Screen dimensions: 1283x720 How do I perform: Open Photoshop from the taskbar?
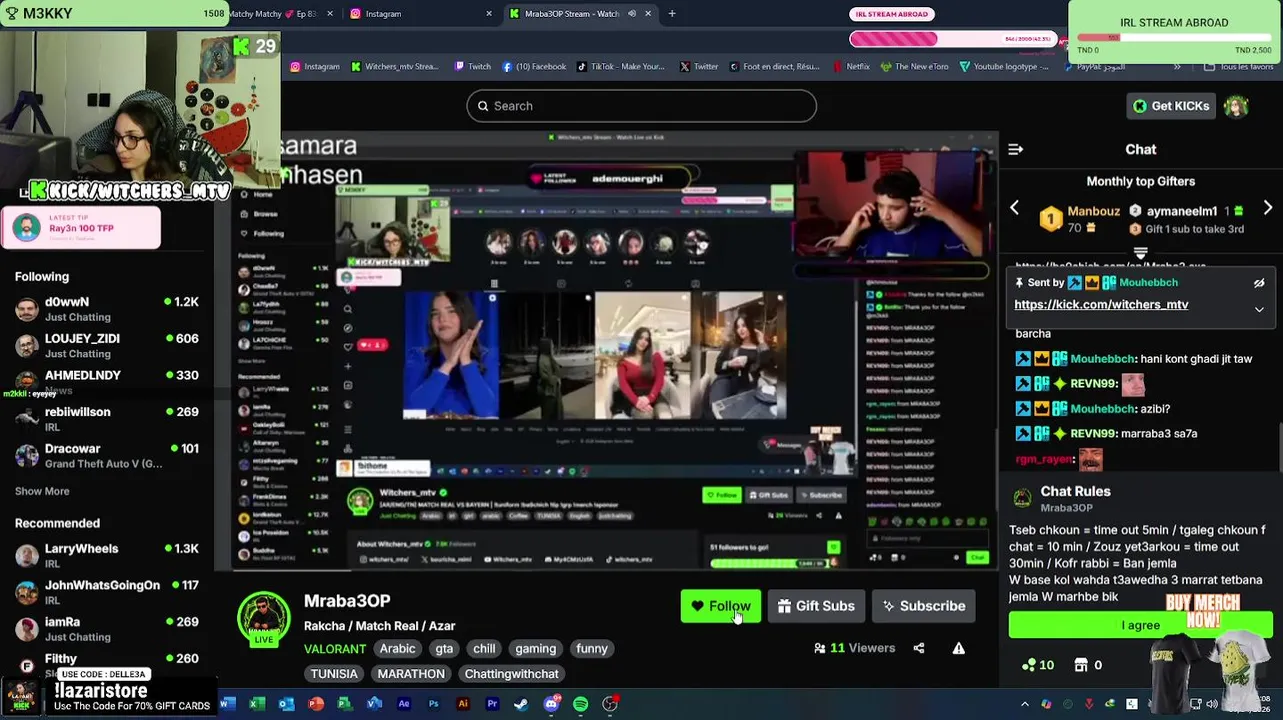click(x=433, y=704)
